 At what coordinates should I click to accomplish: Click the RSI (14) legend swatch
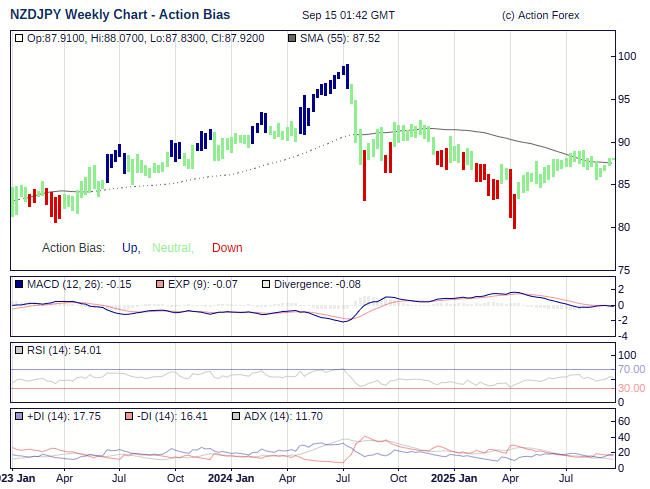coord(19,350)
